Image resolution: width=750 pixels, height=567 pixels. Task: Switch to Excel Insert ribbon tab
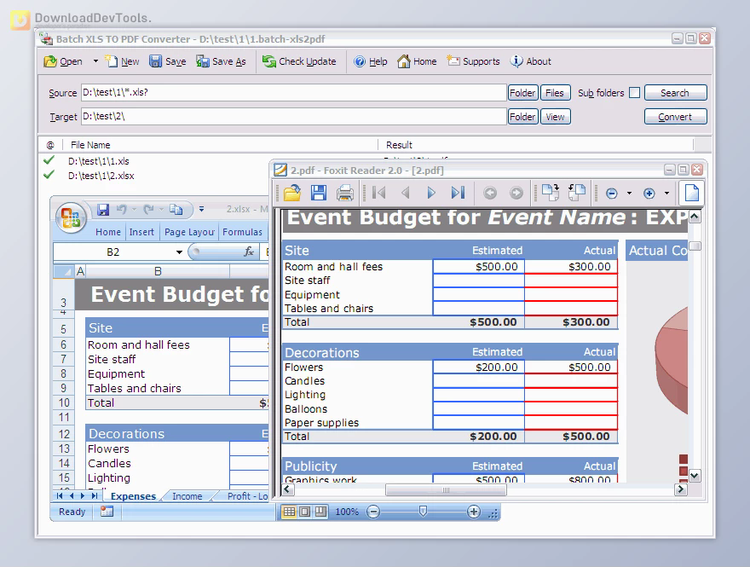[x=142, y=232]
